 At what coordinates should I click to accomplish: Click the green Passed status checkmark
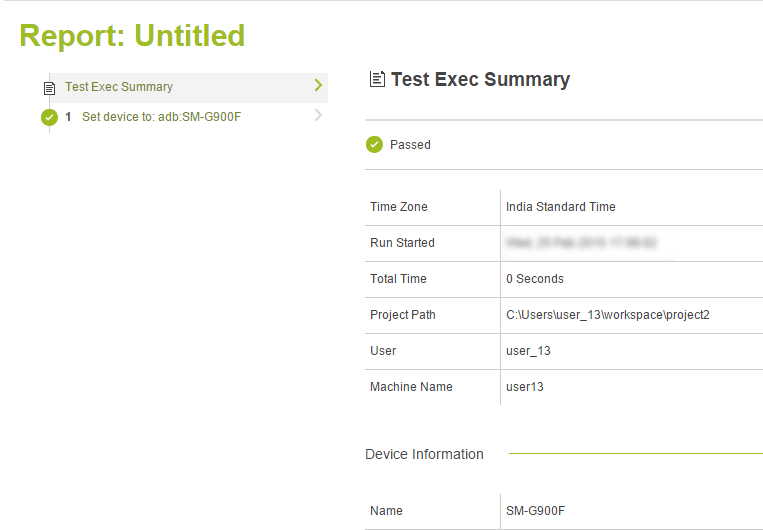(x=374, y=145)
